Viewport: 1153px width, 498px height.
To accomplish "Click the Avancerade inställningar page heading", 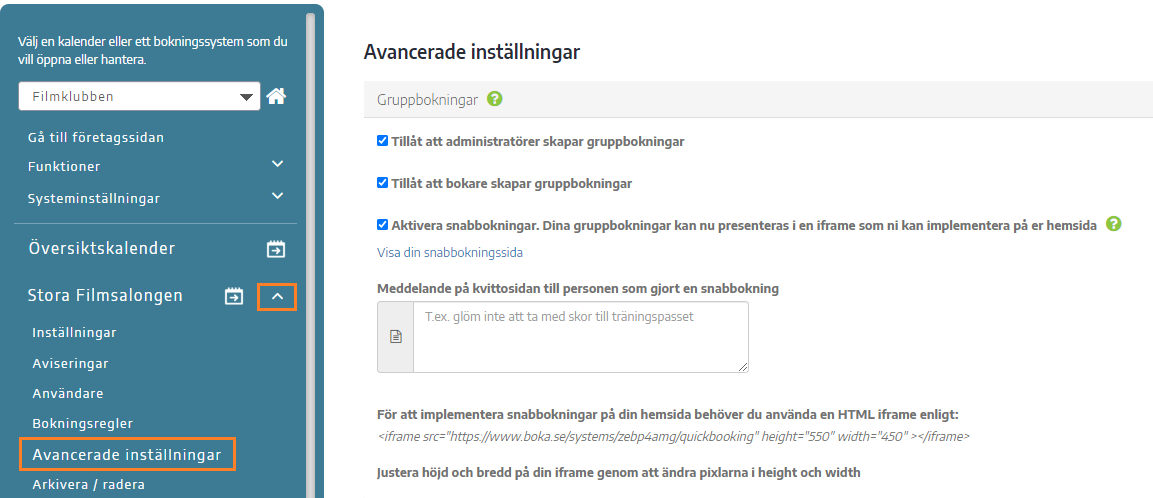I will [x=471, y=52].
